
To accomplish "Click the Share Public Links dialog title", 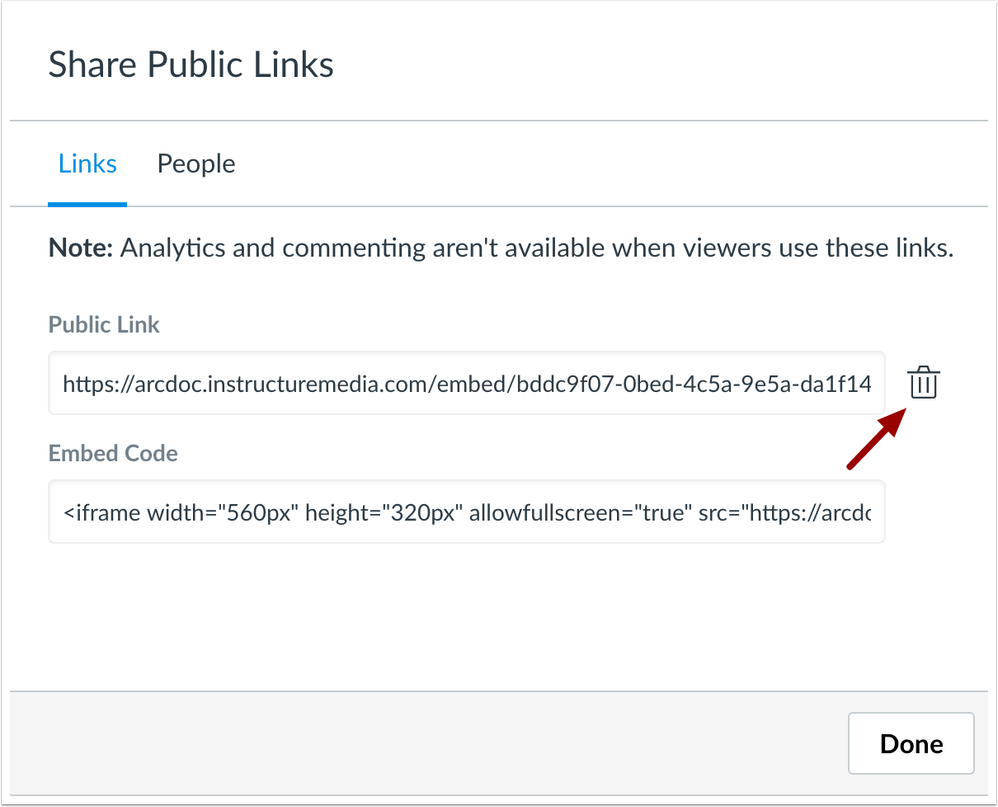I will 190,63.
